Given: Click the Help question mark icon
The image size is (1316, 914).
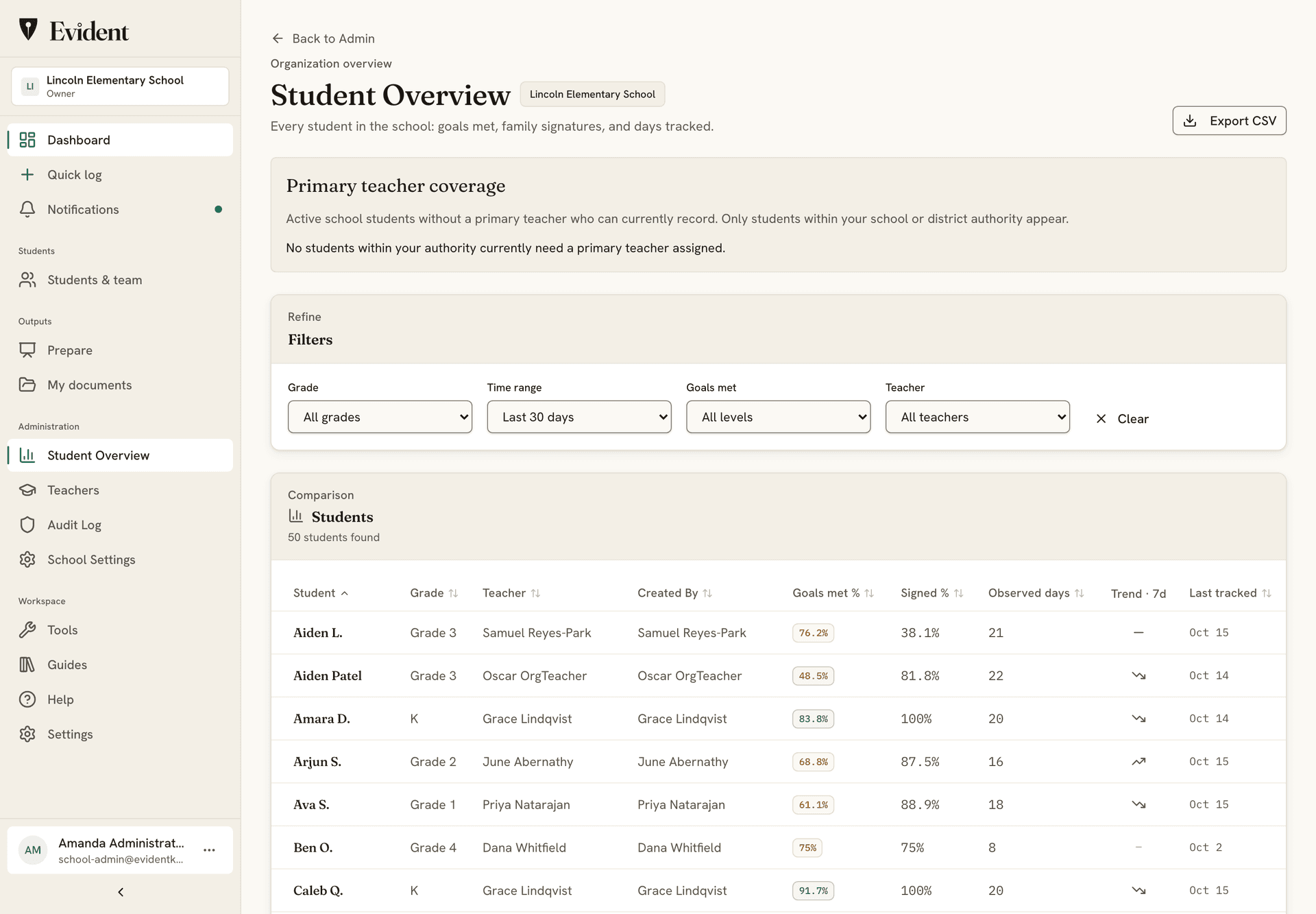Looking at the screenshot, I should 27,699.
